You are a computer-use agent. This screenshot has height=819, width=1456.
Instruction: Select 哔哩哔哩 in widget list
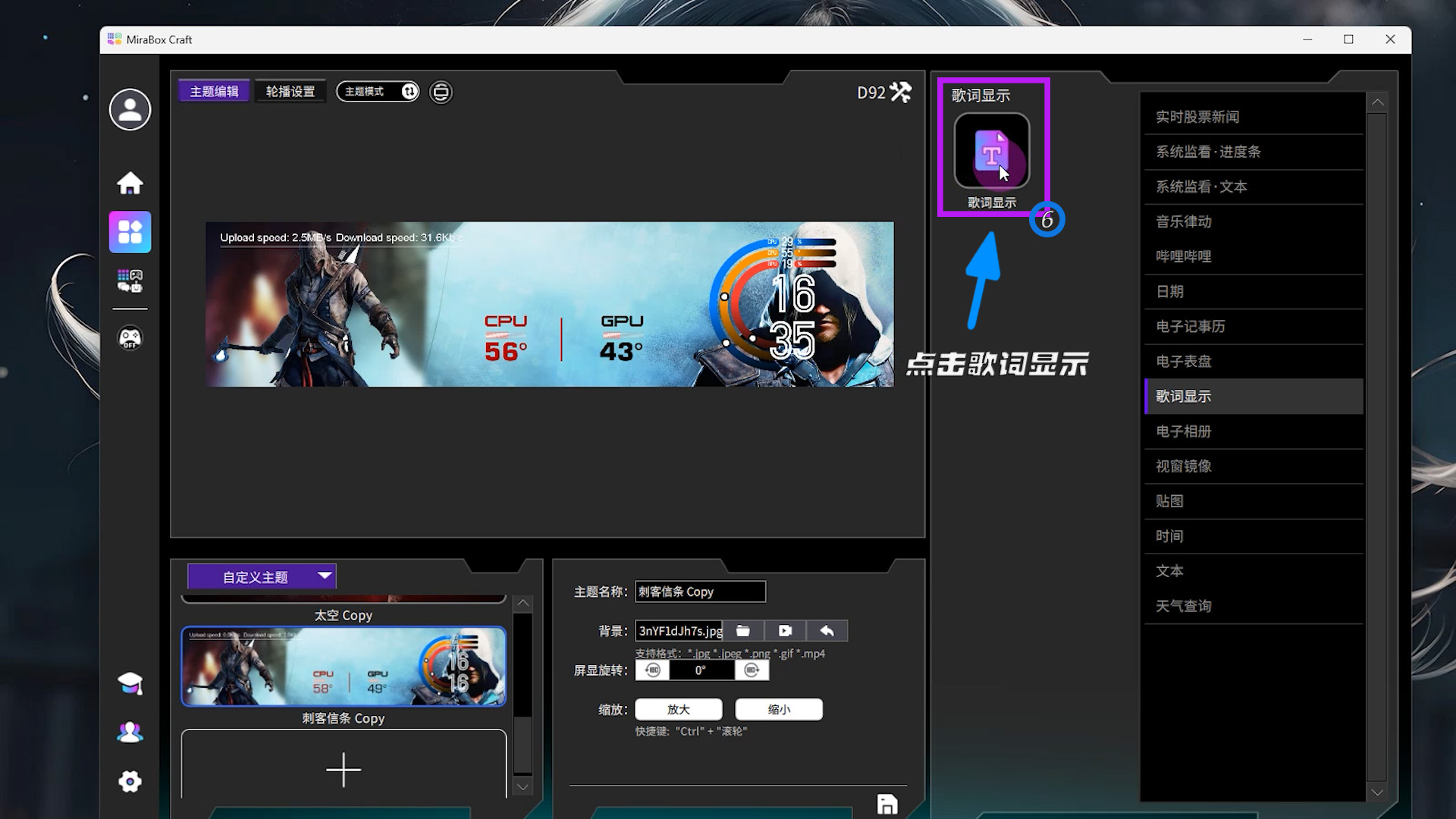pyautogui.click(x=1254, y=256)
